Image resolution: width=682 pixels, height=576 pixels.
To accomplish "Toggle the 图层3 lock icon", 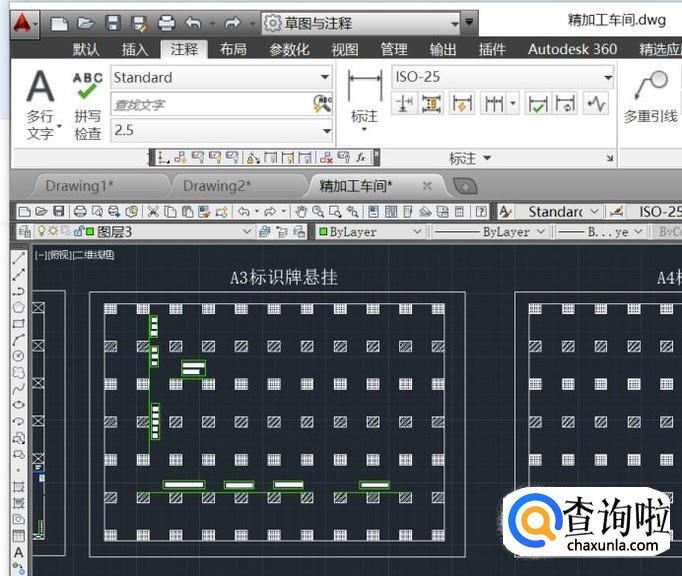I will (x=79, y=231).
